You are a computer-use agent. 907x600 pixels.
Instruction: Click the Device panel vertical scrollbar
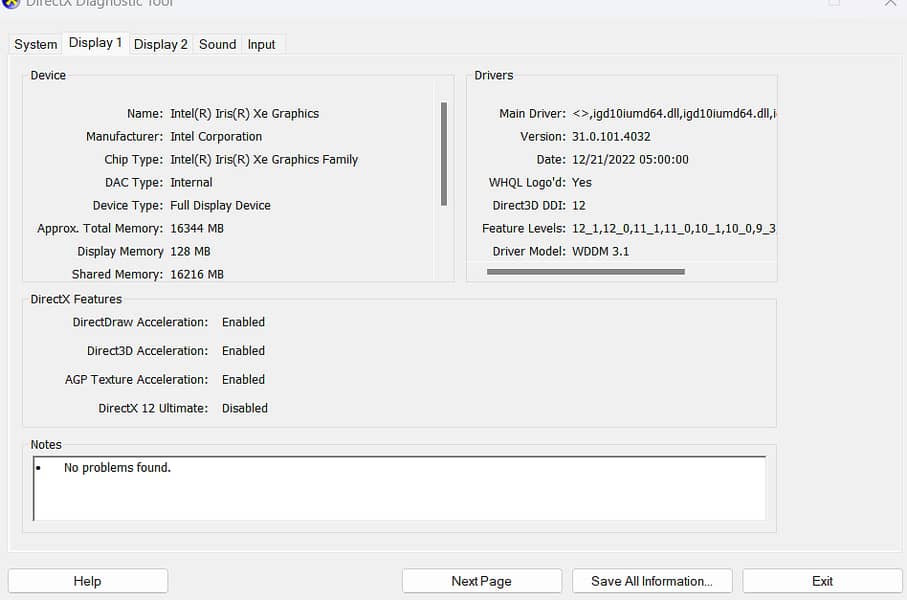click(444, 153)
